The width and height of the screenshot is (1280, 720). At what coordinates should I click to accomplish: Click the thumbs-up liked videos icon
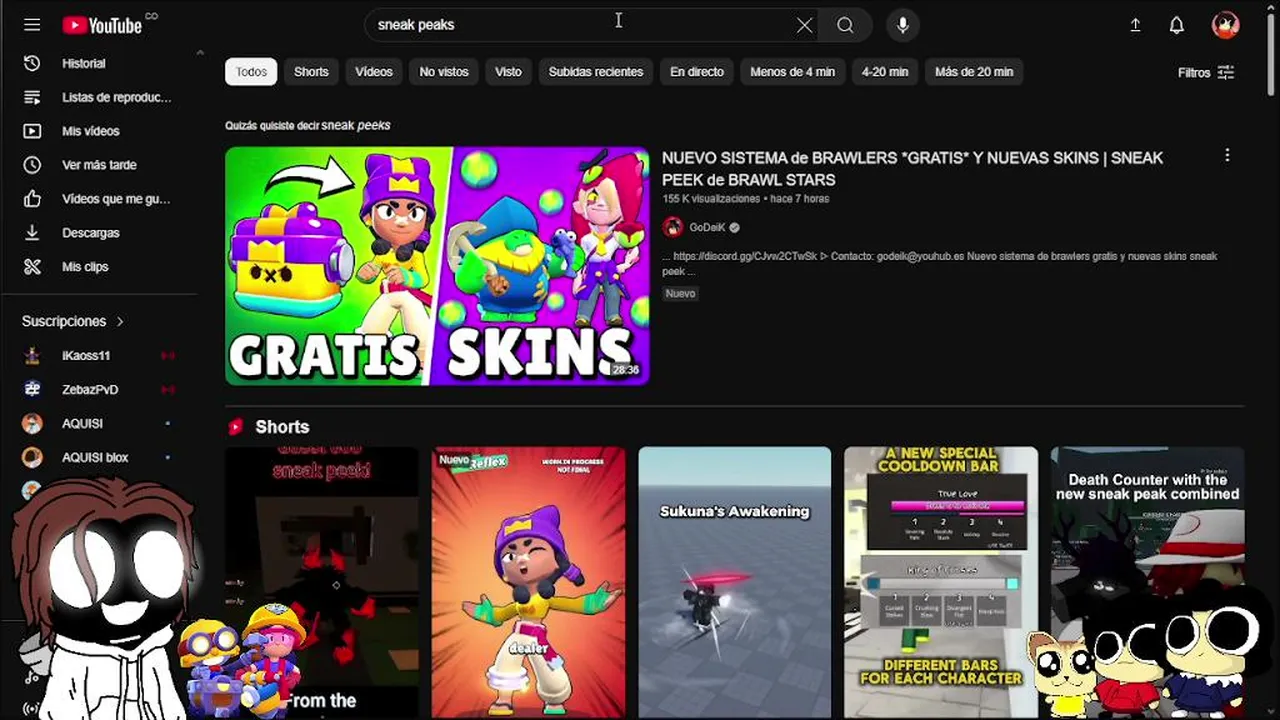pos(32,199)
